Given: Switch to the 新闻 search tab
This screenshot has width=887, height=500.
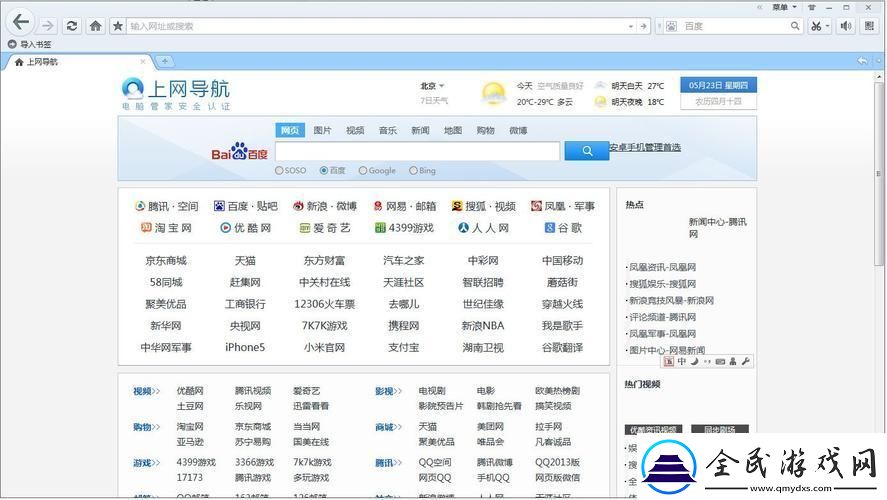Looking at the screenshot, I should point(420,130).
